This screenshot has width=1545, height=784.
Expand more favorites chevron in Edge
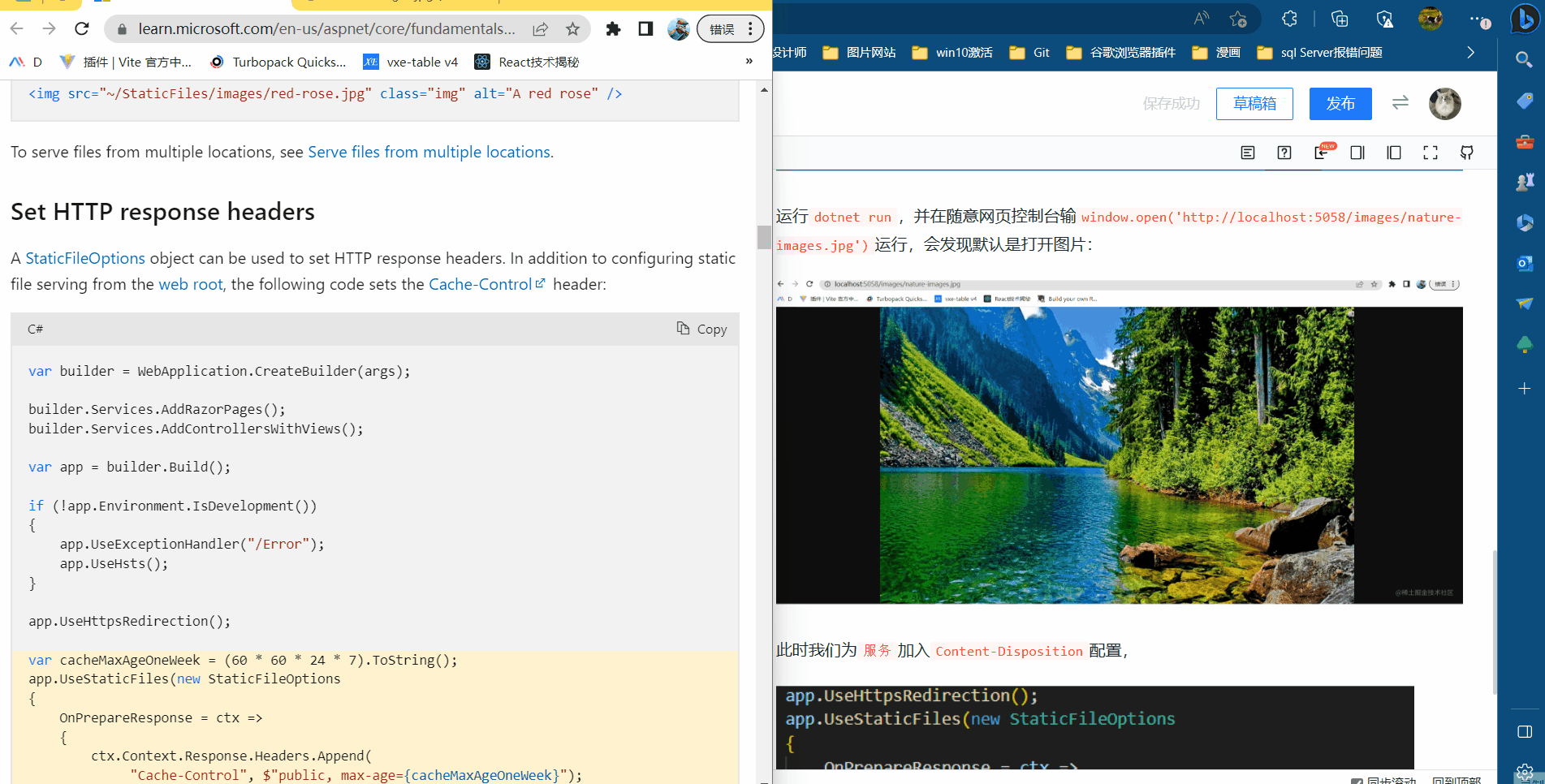click(x=1470, y=53)
